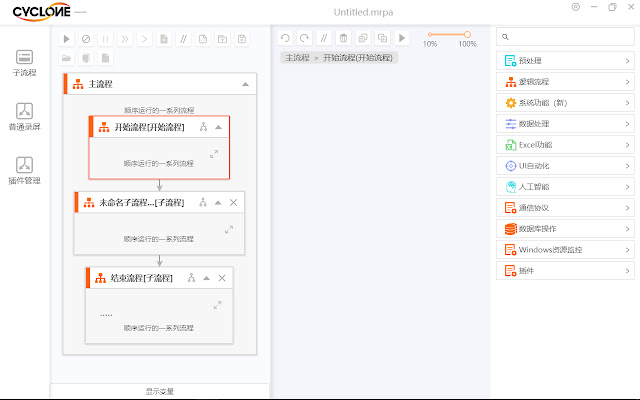
Task: Click the folder-plus icon in left toolbar
Action: [x=222, y=39]
